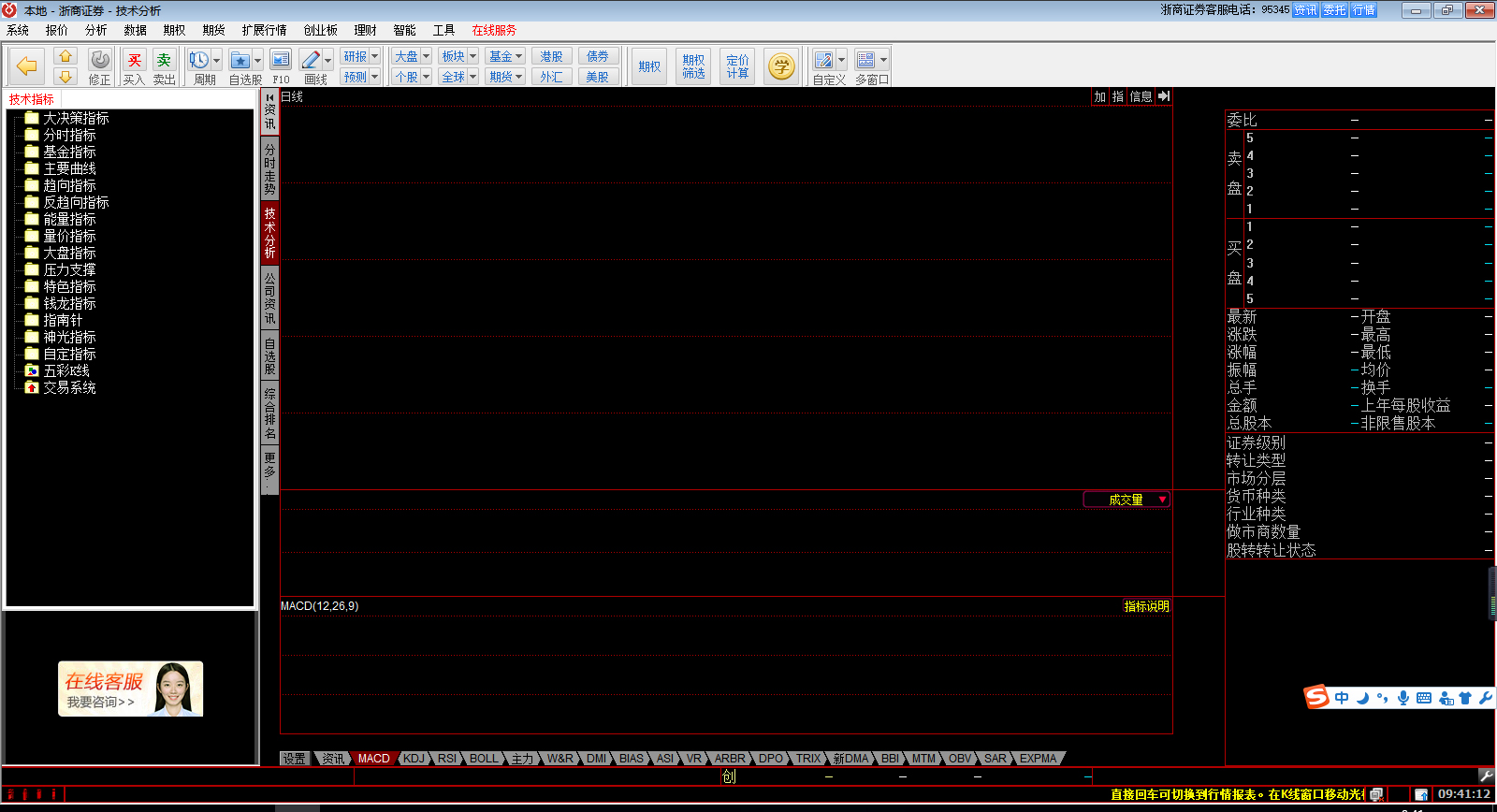This screenshot has height=812, width=1497.
Task: Click the 加 button above chart
Action: 1100,96
